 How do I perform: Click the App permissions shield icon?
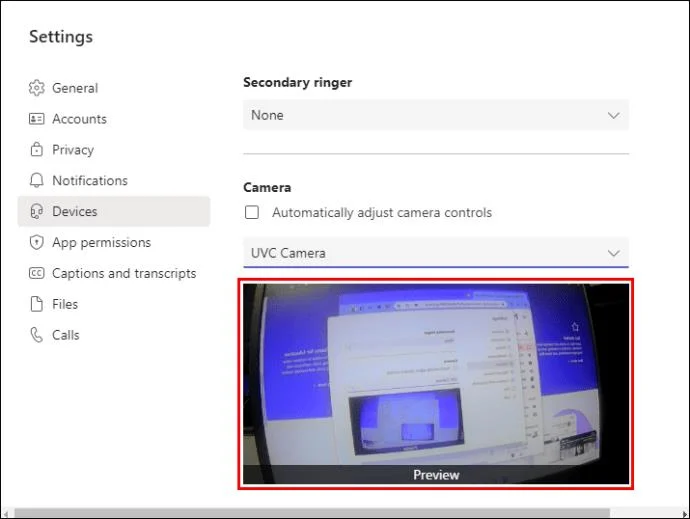[37, 243]
